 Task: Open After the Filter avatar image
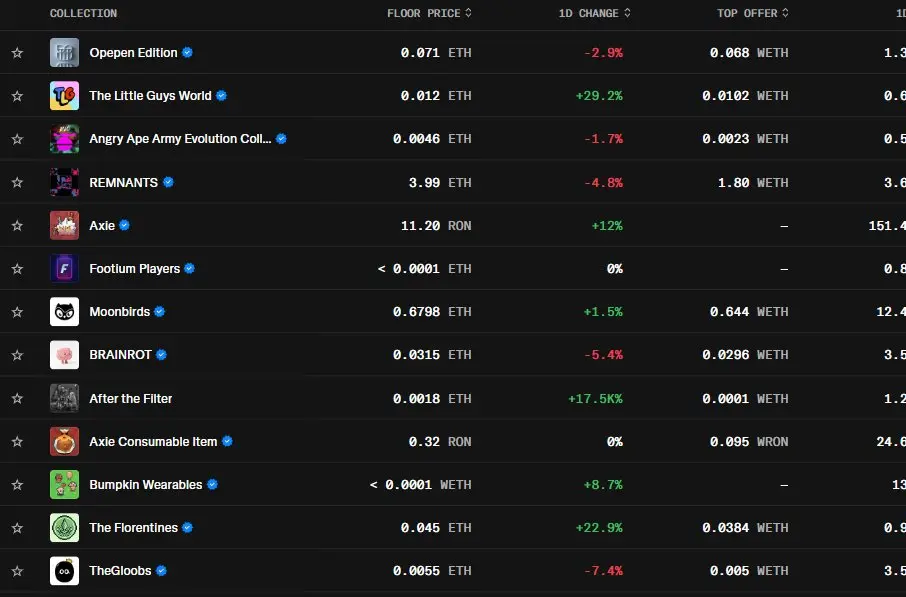click(x=64, y=398)
